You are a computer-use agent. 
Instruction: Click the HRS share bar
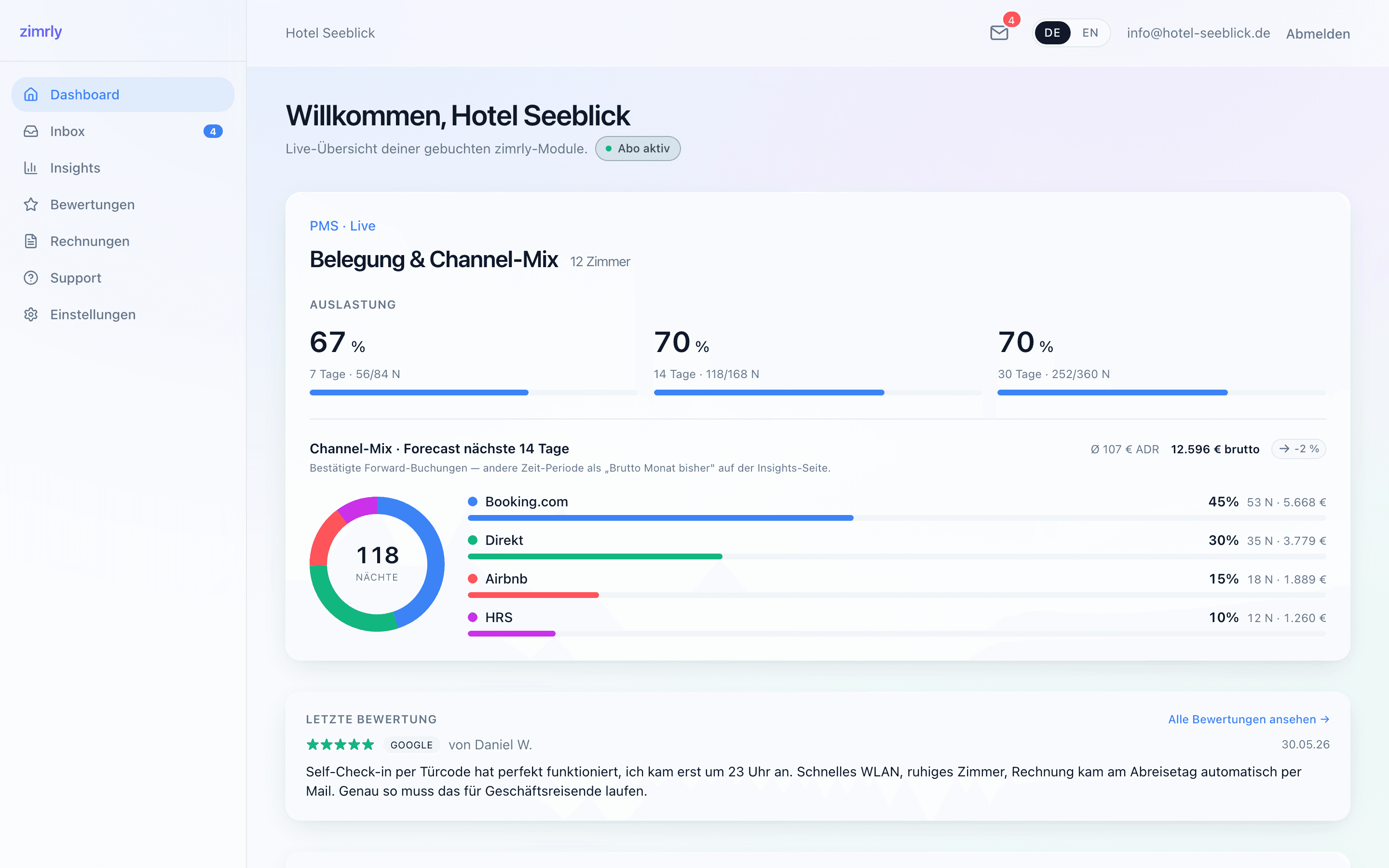[897, 633]
